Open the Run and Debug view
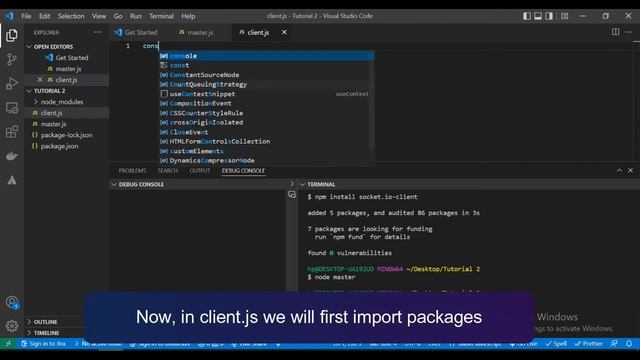Viewport: 640px width, 360px height. [x=12, y=83]
